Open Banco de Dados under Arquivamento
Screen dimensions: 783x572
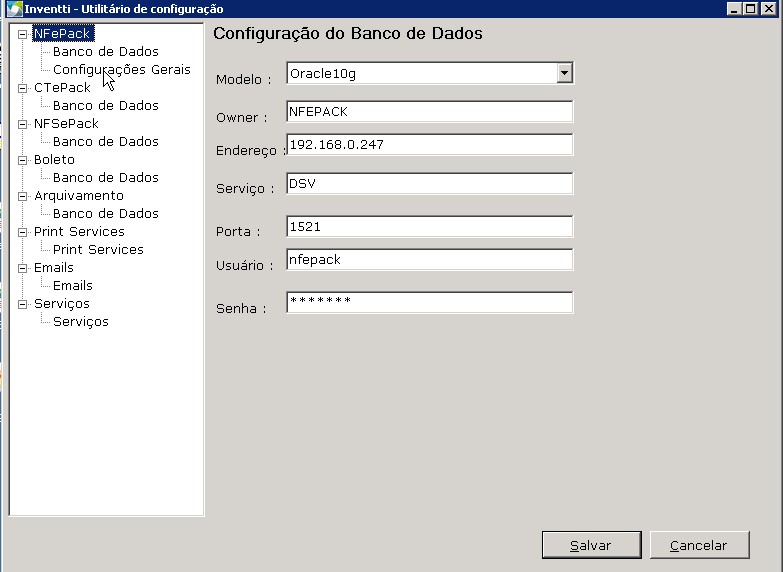[x=105, y=214]
